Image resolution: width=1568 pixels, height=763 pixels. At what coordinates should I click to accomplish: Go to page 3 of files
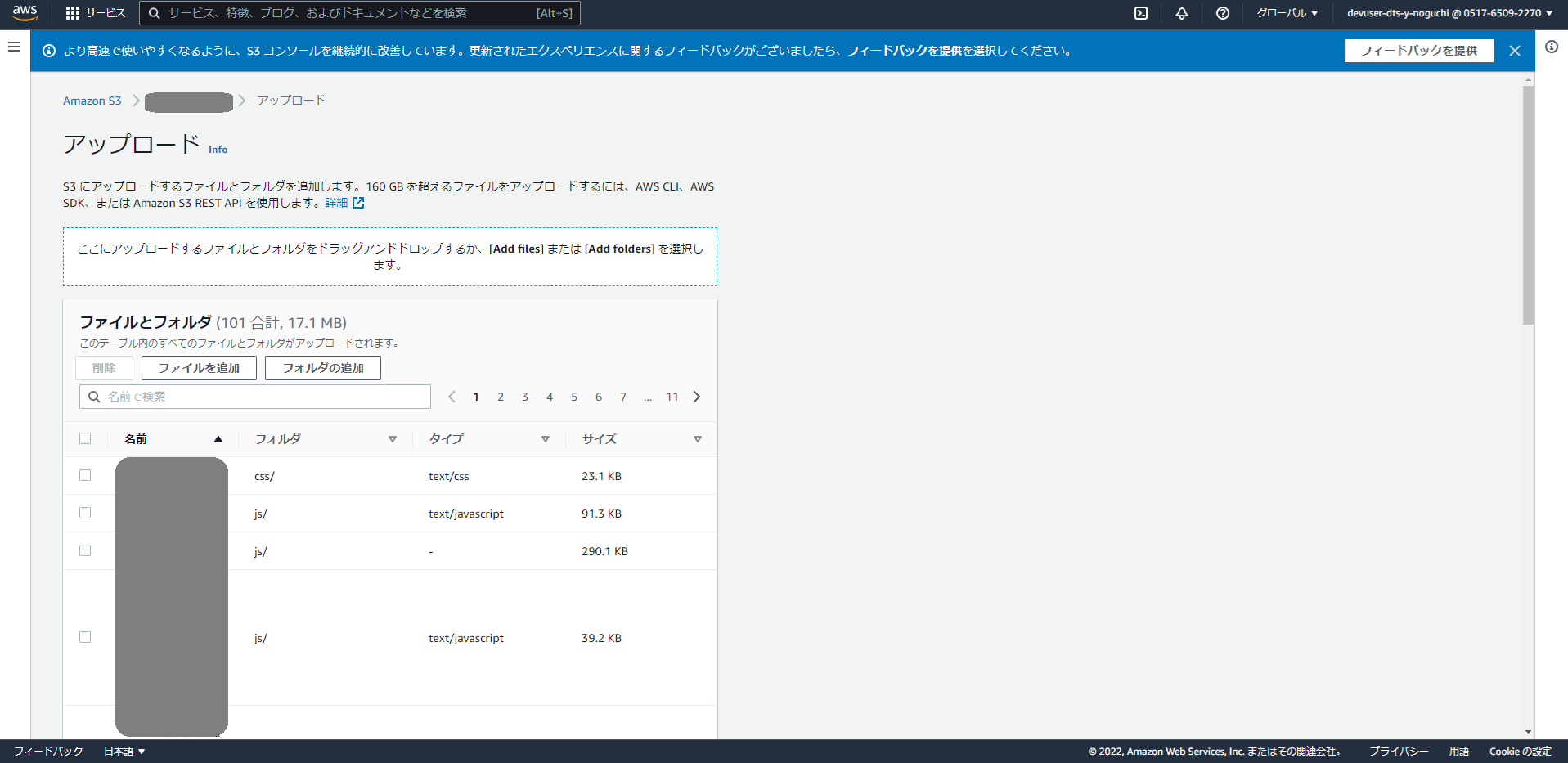click(x=525, y=397)
